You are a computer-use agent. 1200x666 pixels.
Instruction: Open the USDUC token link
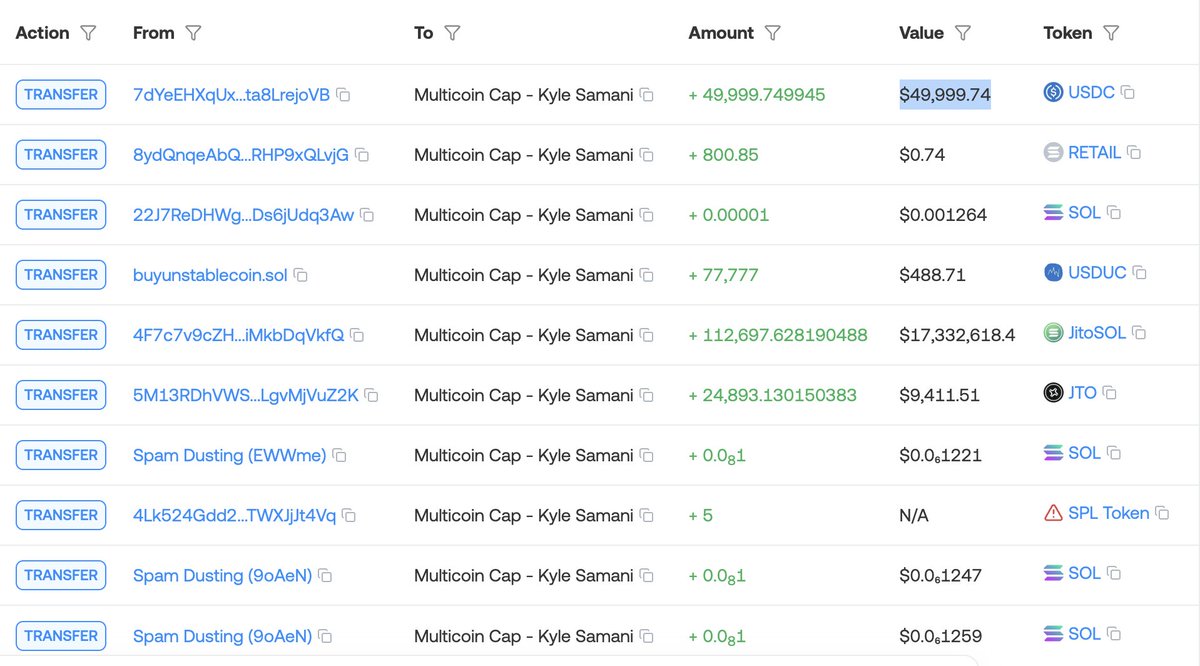1097,272
